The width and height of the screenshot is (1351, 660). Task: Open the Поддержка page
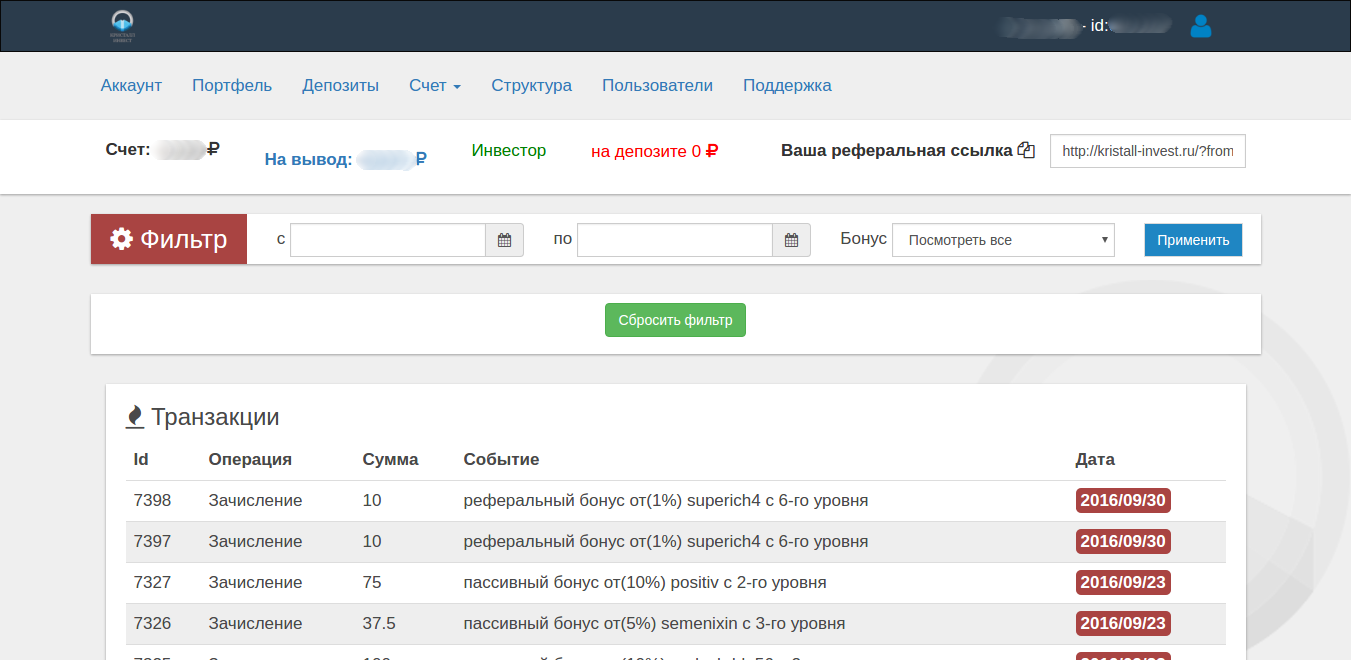tap(787, 86)
